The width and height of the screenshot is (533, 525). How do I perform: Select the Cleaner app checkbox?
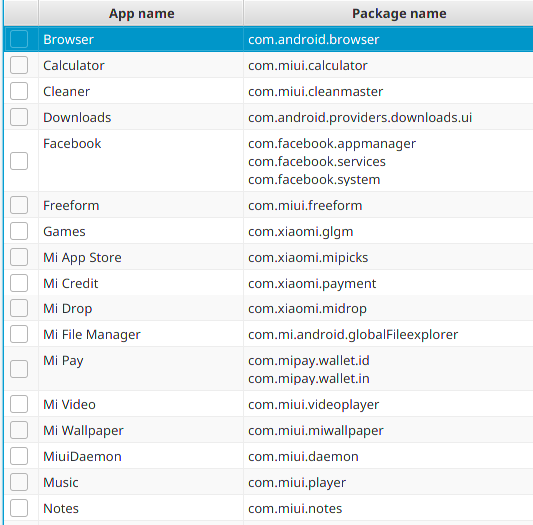(x=19, y=91)
